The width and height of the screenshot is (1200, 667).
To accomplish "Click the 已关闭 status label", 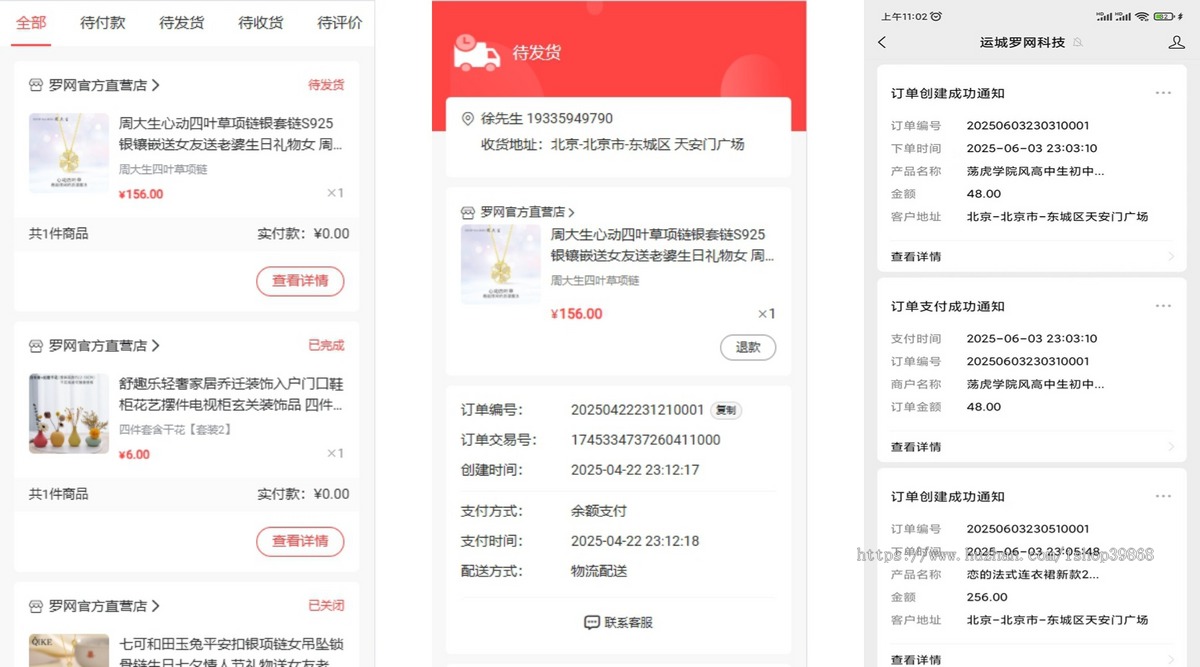I will (x=326, y=606).
